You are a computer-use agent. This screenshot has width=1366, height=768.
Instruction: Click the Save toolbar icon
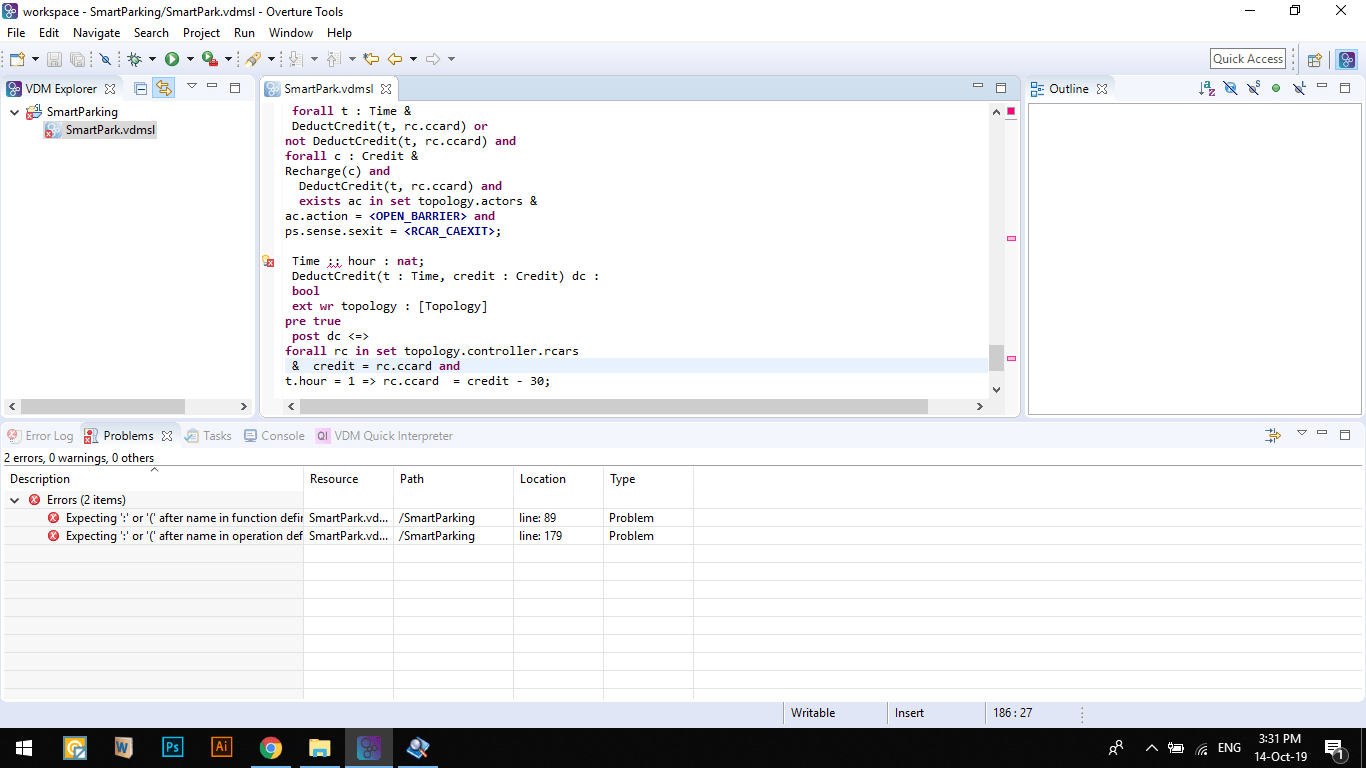[x=54, y=59]
